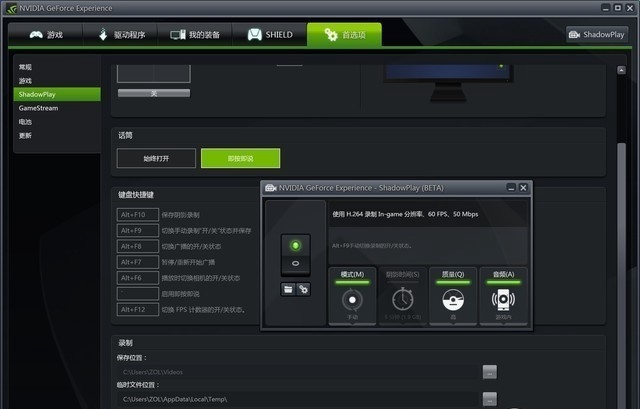Click the Alt+F8 broadcast hotkey field

(x=138, y=246)
